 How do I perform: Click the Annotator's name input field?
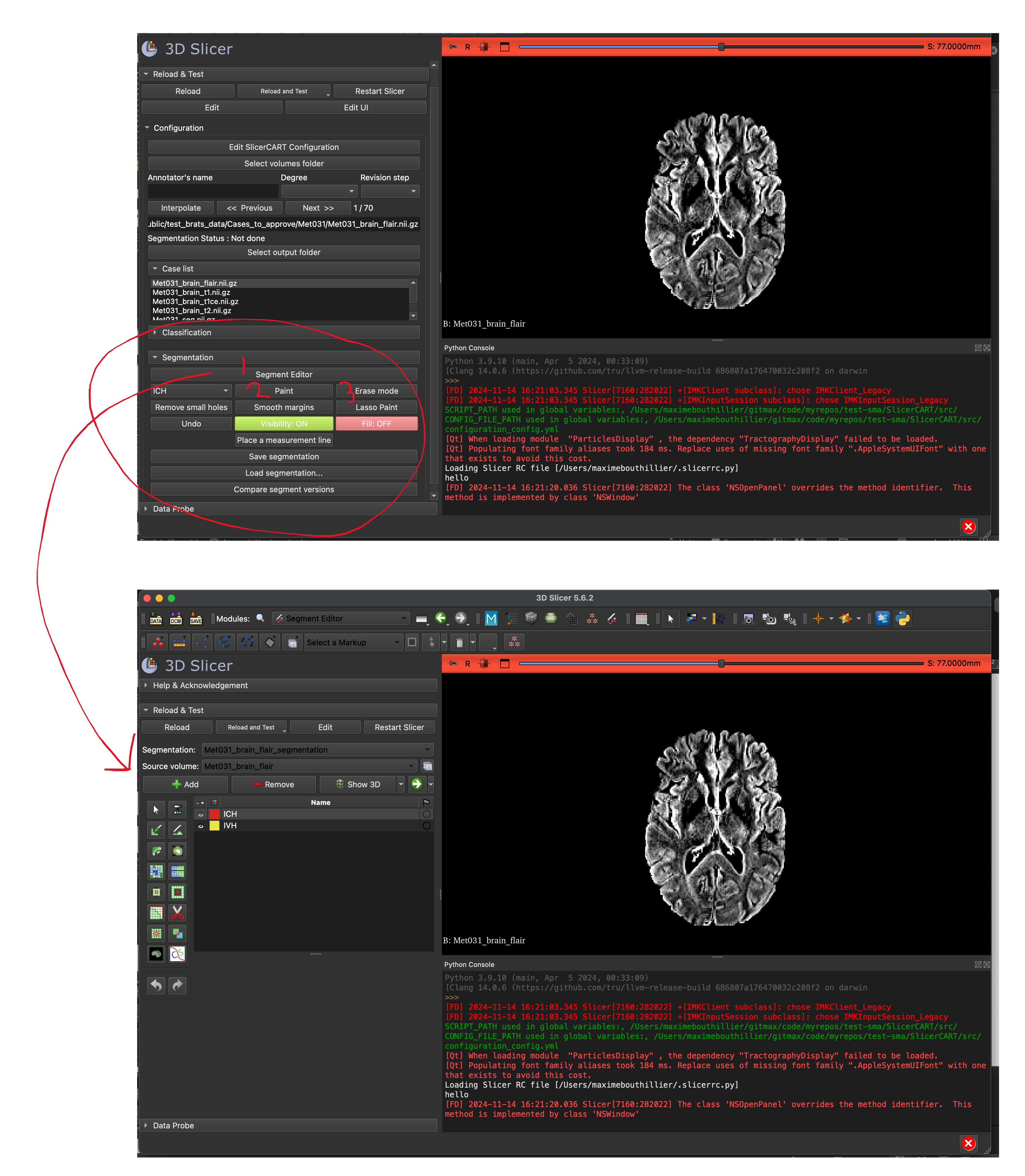click(213, 191)
